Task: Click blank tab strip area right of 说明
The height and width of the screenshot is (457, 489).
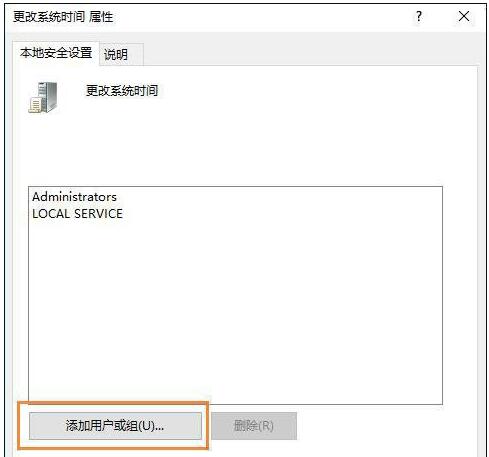Action: [x=310, y=54]
